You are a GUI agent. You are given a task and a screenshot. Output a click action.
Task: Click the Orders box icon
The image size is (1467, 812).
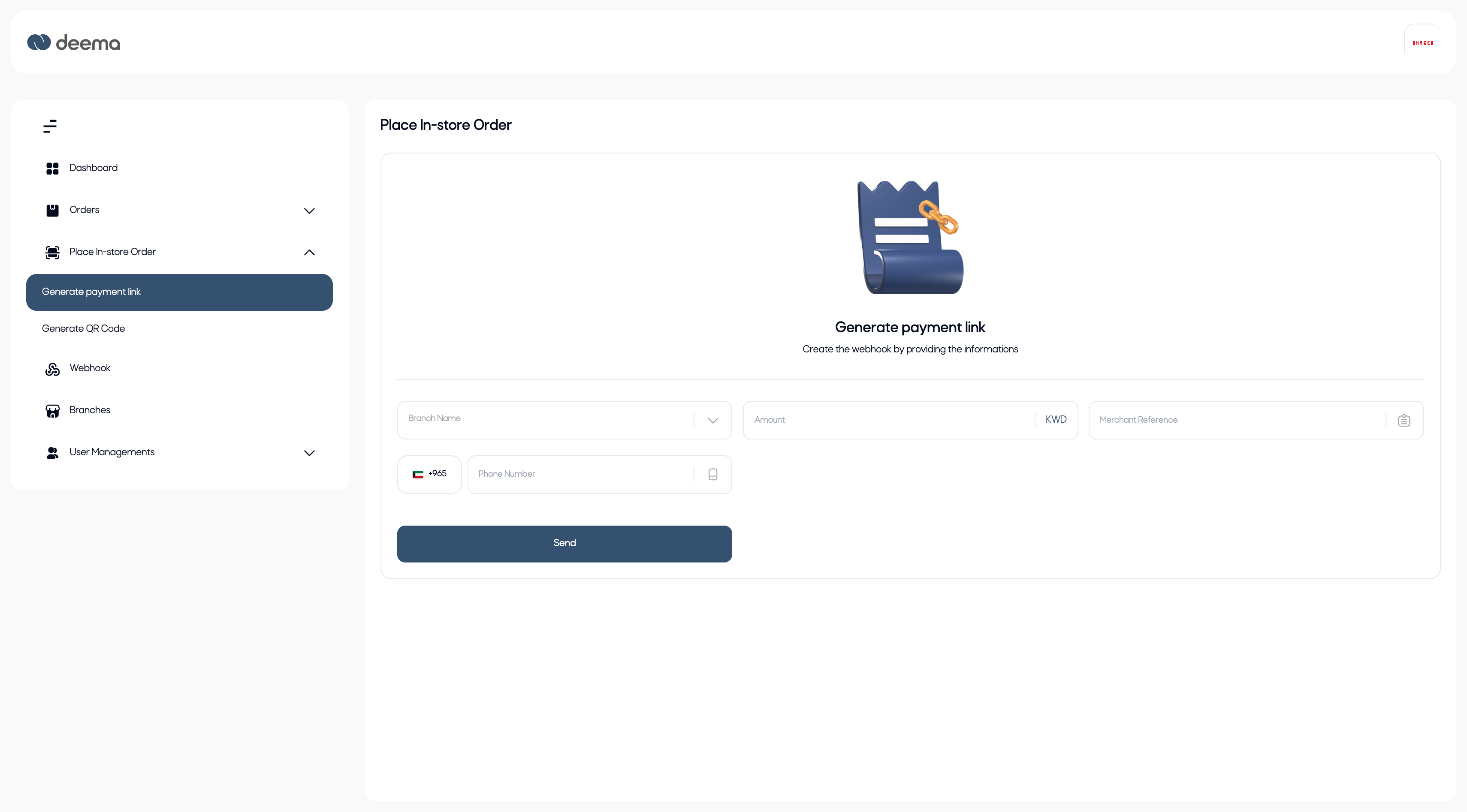(x=52, y=211)
